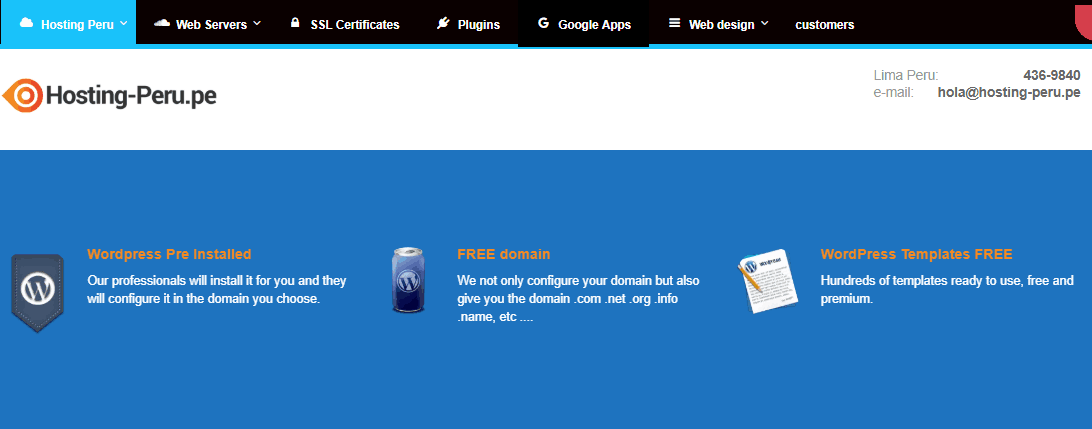The image size is (1092, 429).
Task: Click the plug icon beside Plugins
Action: [x=443, y=23]
